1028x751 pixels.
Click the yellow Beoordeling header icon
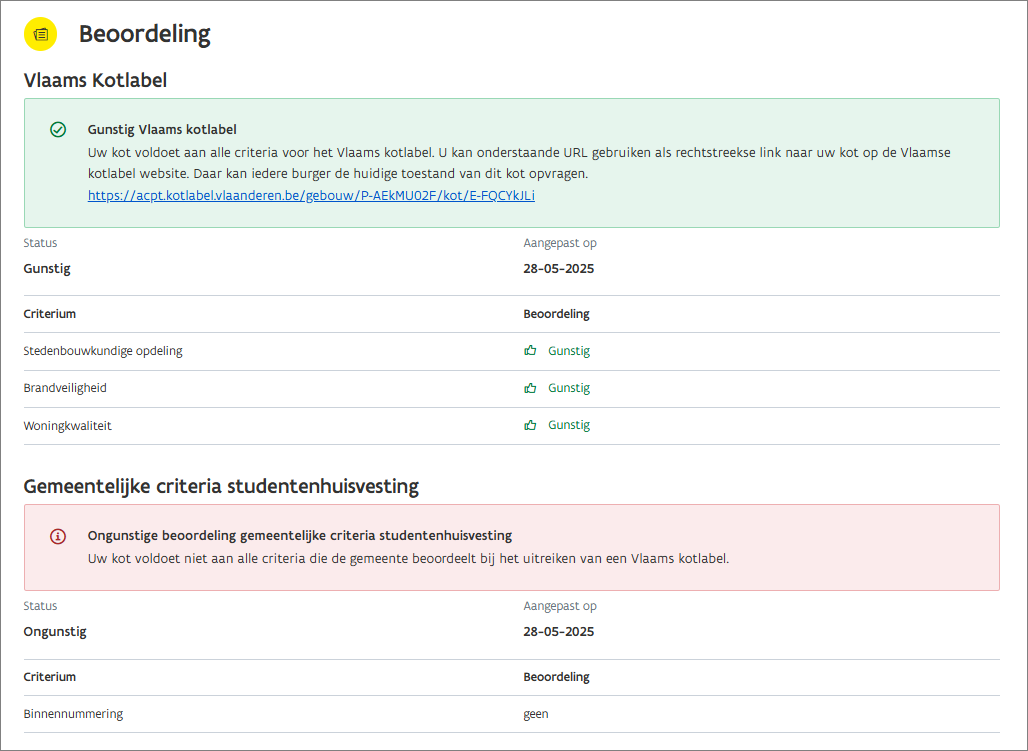click(41, 34)
